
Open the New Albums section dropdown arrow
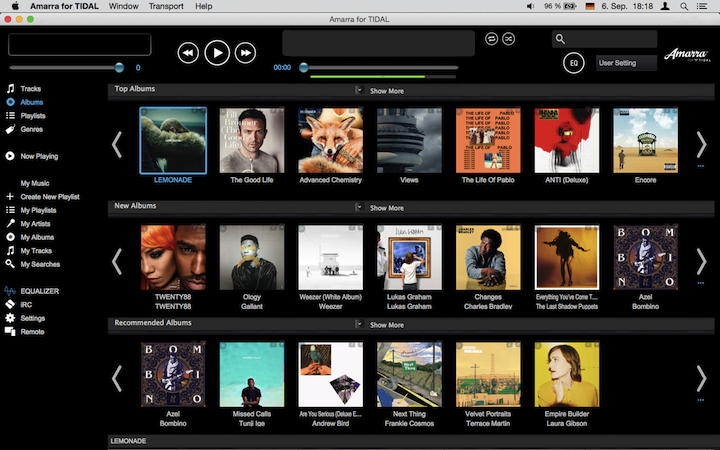coord(359,207)
